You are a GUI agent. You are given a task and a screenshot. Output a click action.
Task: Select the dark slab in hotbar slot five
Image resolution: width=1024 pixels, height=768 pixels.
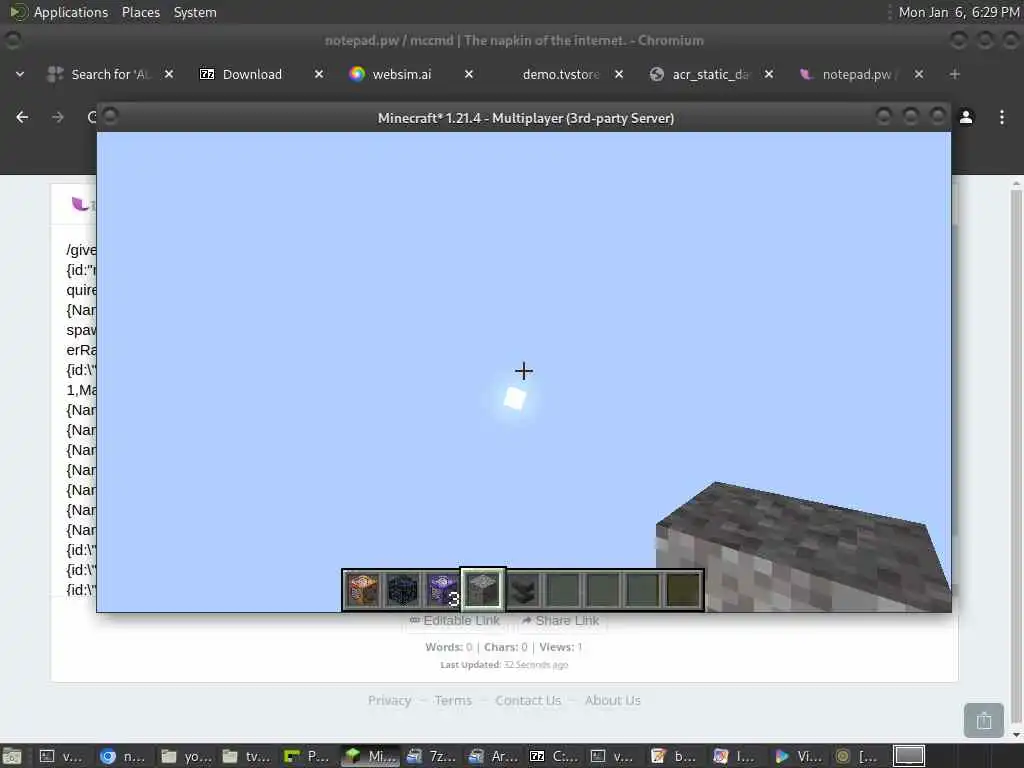(x=523, y=590)
